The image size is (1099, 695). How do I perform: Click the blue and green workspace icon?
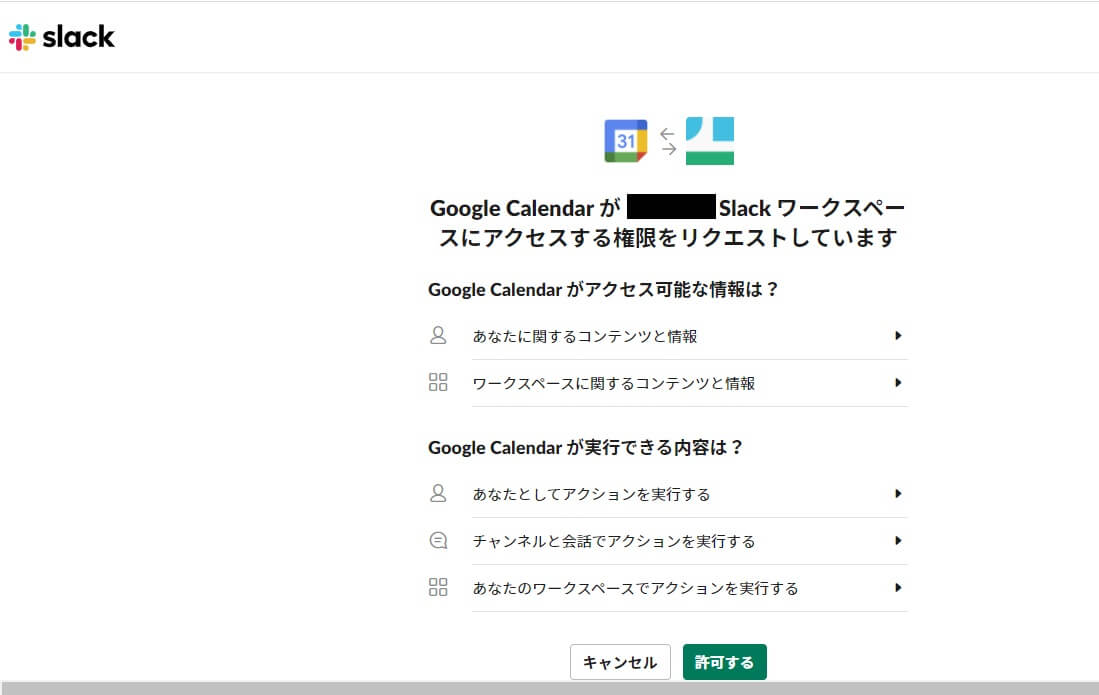[x=710, y=141]
